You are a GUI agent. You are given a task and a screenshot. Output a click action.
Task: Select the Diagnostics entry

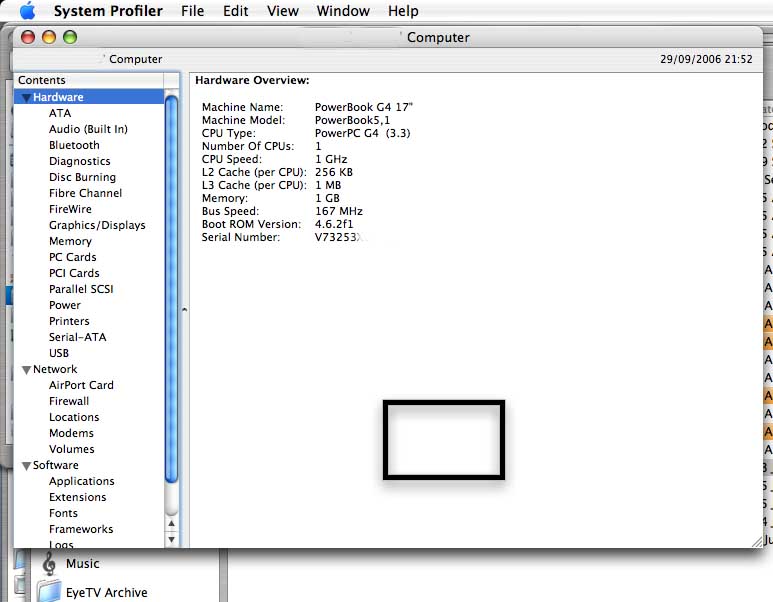79,161
